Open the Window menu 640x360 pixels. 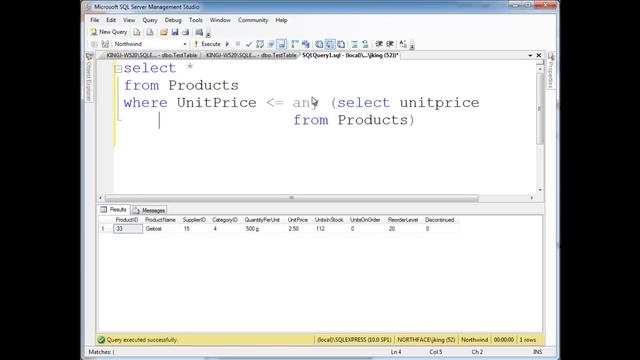coord(220,20)
